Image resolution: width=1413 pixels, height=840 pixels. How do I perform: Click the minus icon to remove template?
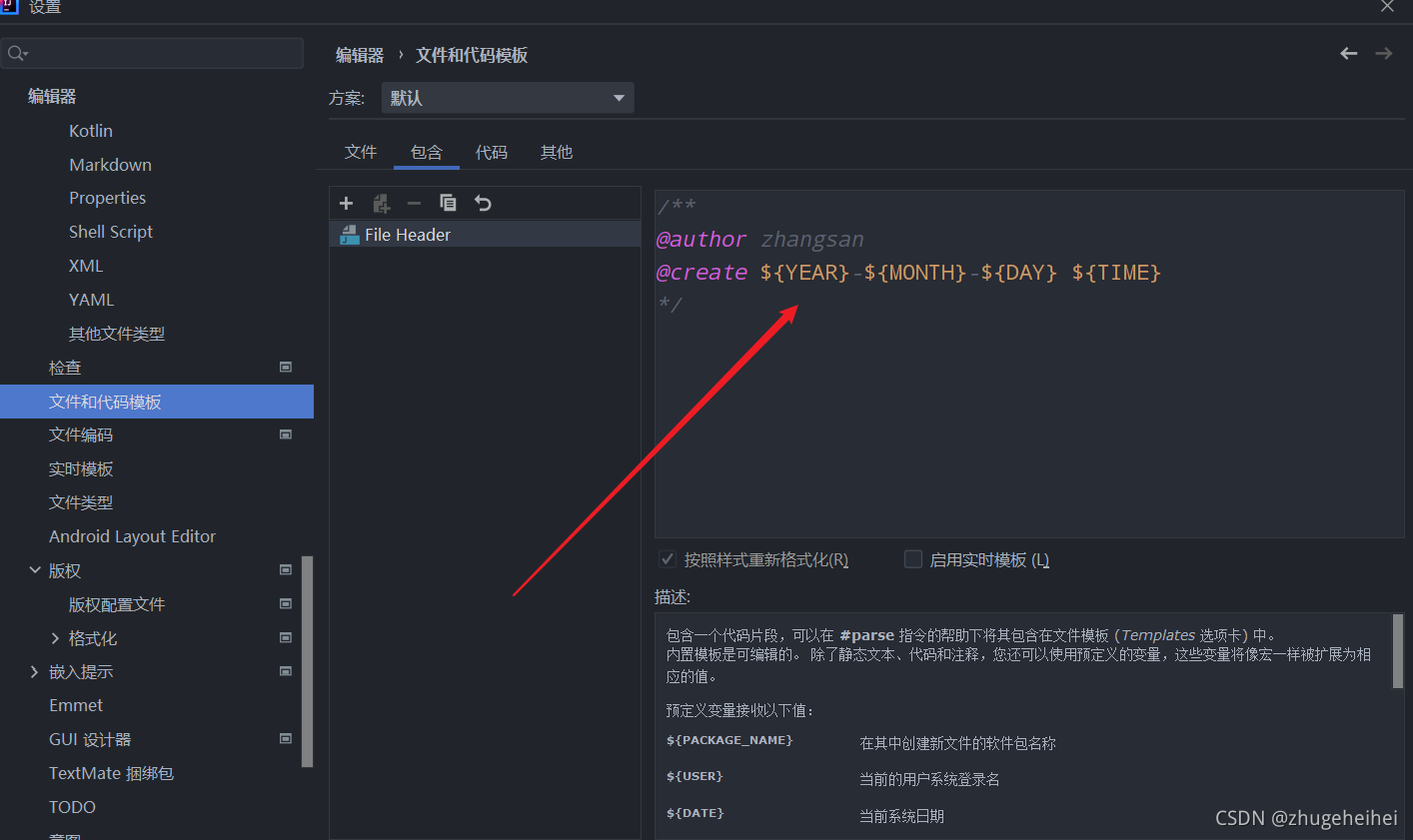(414, 203)
